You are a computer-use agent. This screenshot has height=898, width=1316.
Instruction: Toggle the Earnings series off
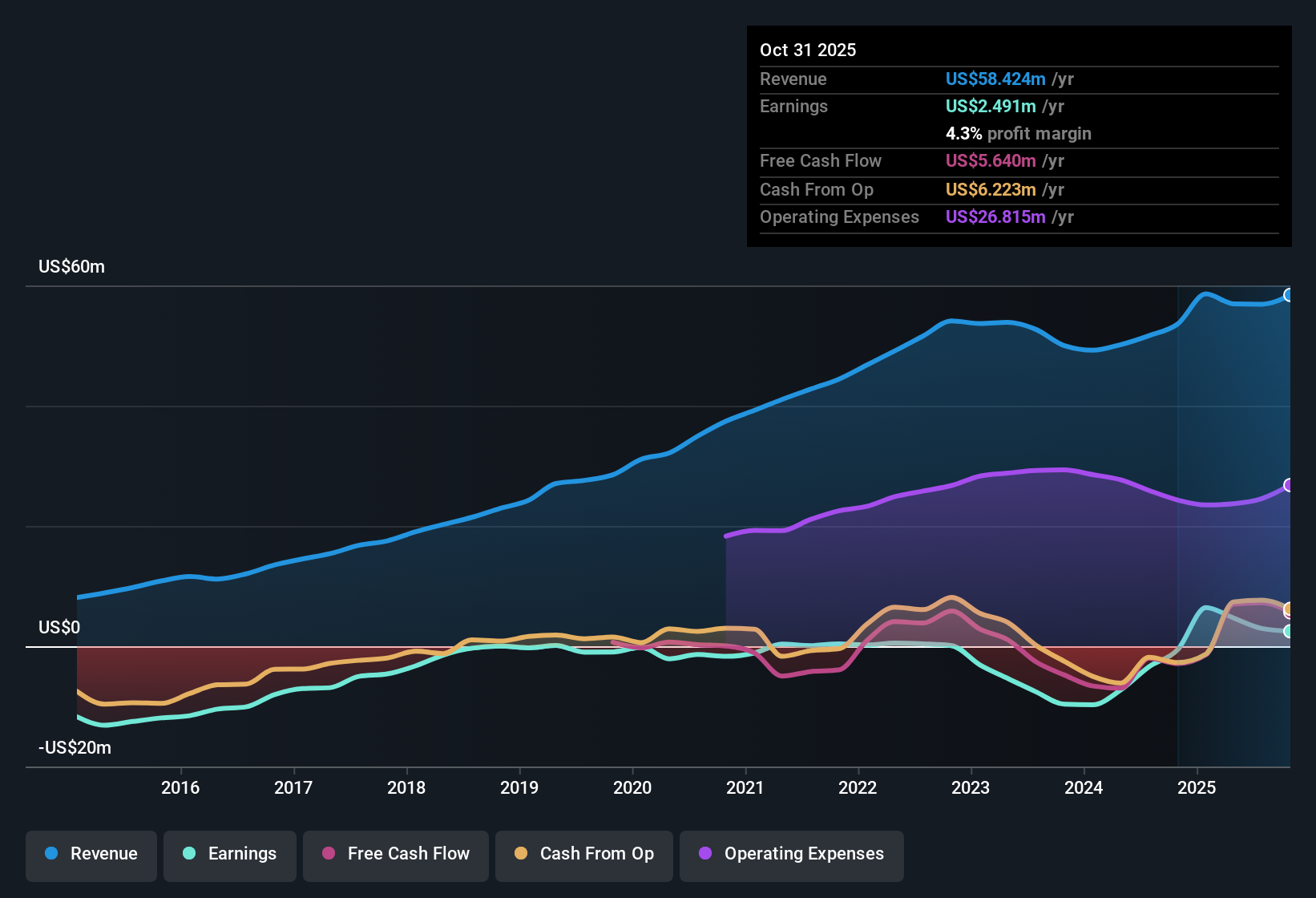click(x=230, y=855)
